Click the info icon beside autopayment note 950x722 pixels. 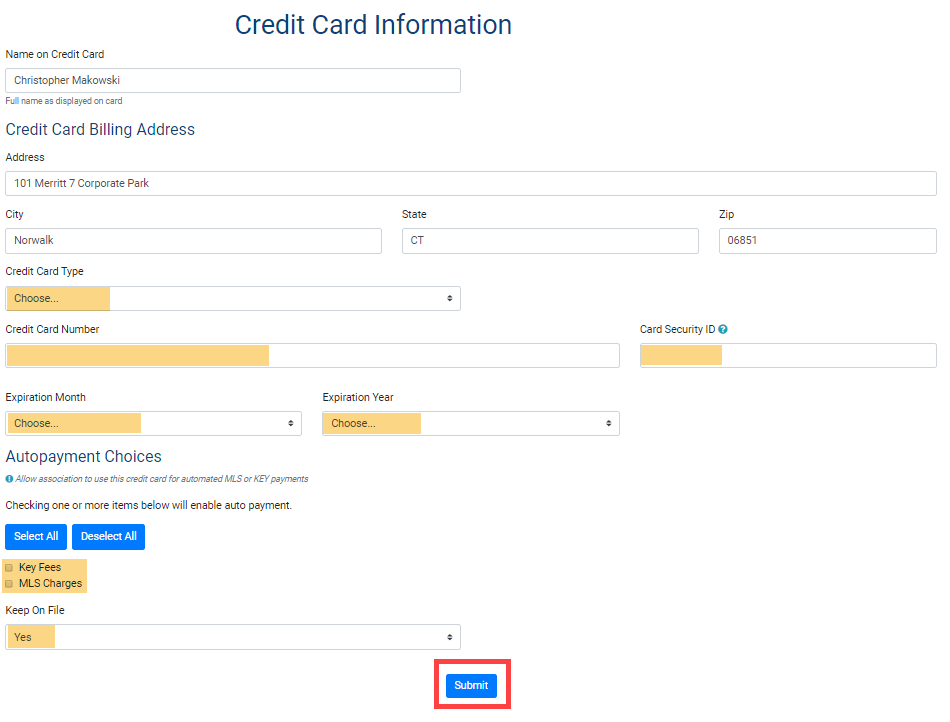tap(9, 479)
